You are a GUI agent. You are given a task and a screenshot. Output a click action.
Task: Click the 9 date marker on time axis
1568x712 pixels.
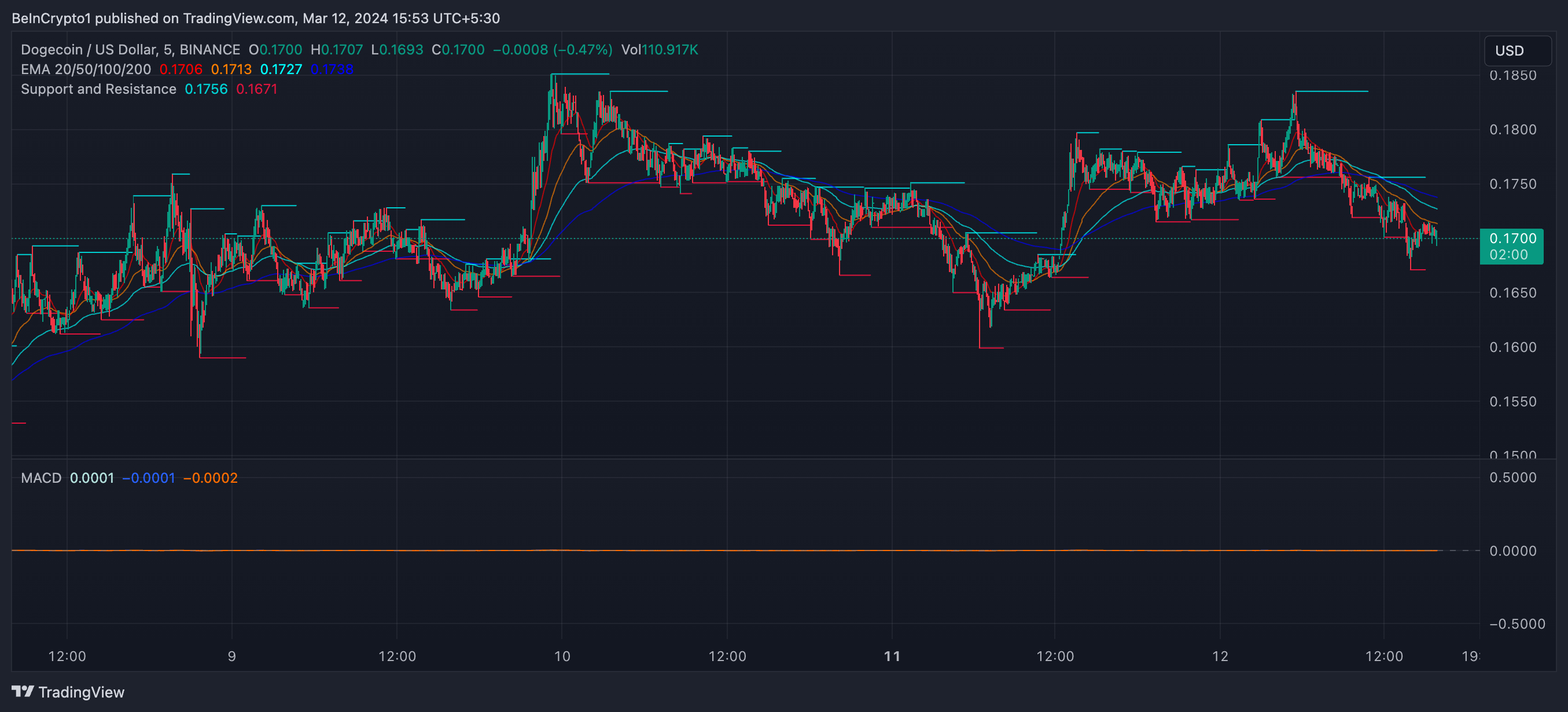coord(231,656)
